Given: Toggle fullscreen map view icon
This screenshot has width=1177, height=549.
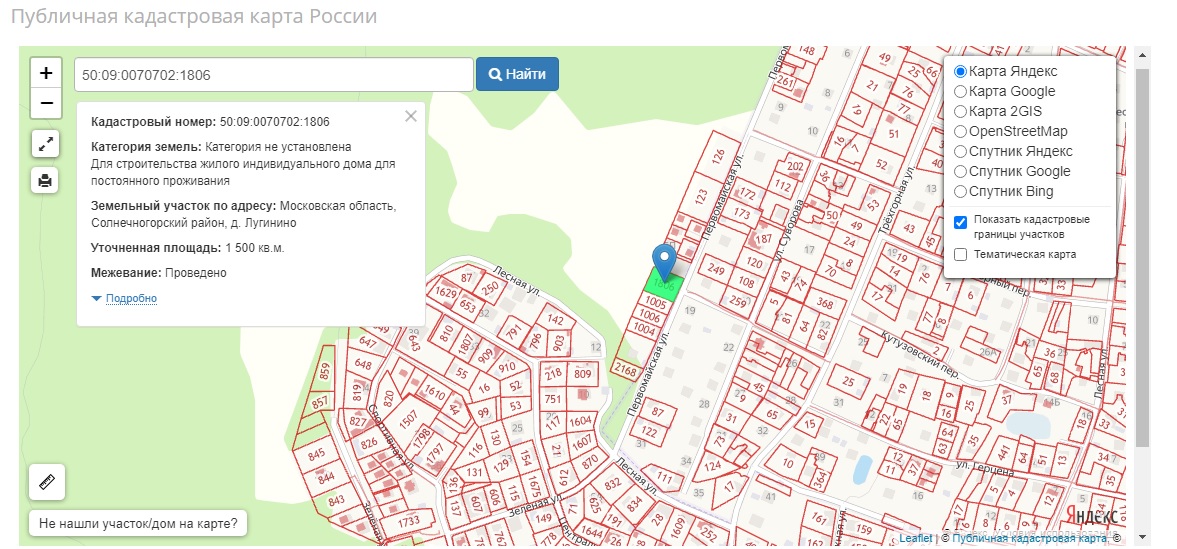Looking at the screenshot, I should click(46, 144).
